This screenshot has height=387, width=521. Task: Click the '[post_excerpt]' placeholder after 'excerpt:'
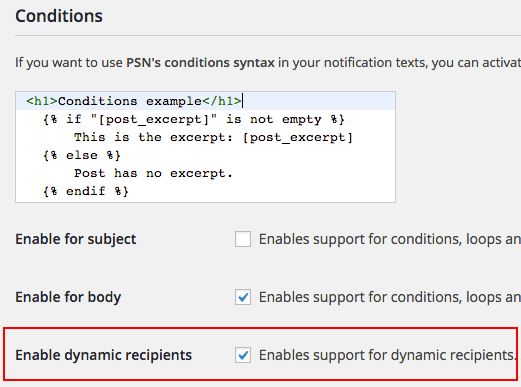click(x=298, y=137)
